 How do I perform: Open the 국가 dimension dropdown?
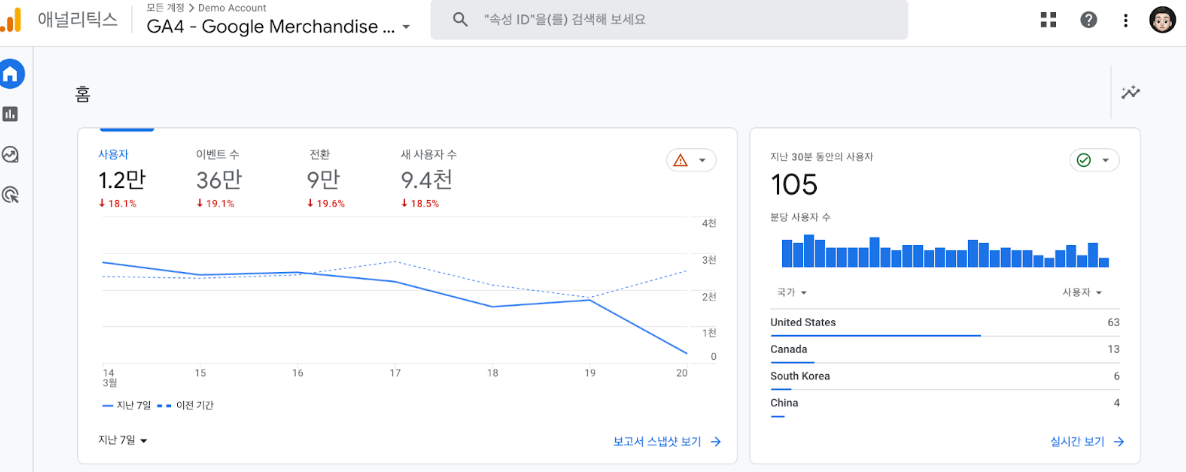(792, 292)
